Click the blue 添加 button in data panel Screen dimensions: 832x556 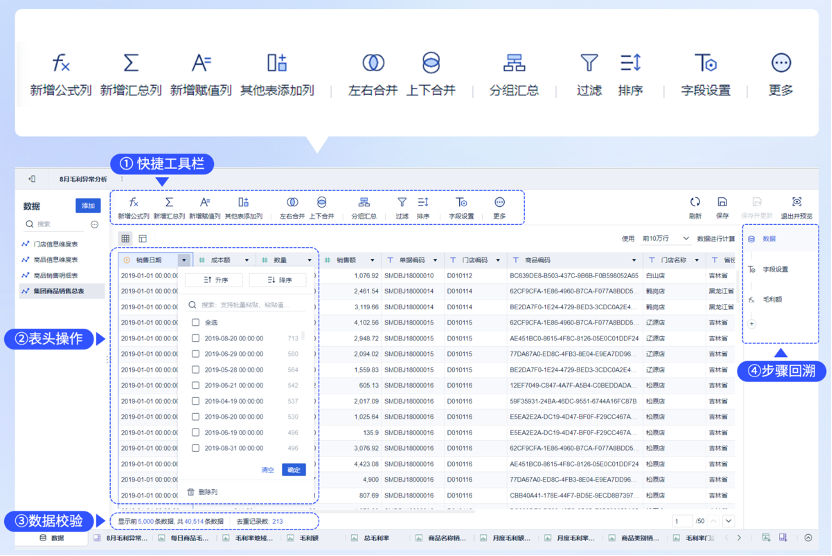coord(88,206)
